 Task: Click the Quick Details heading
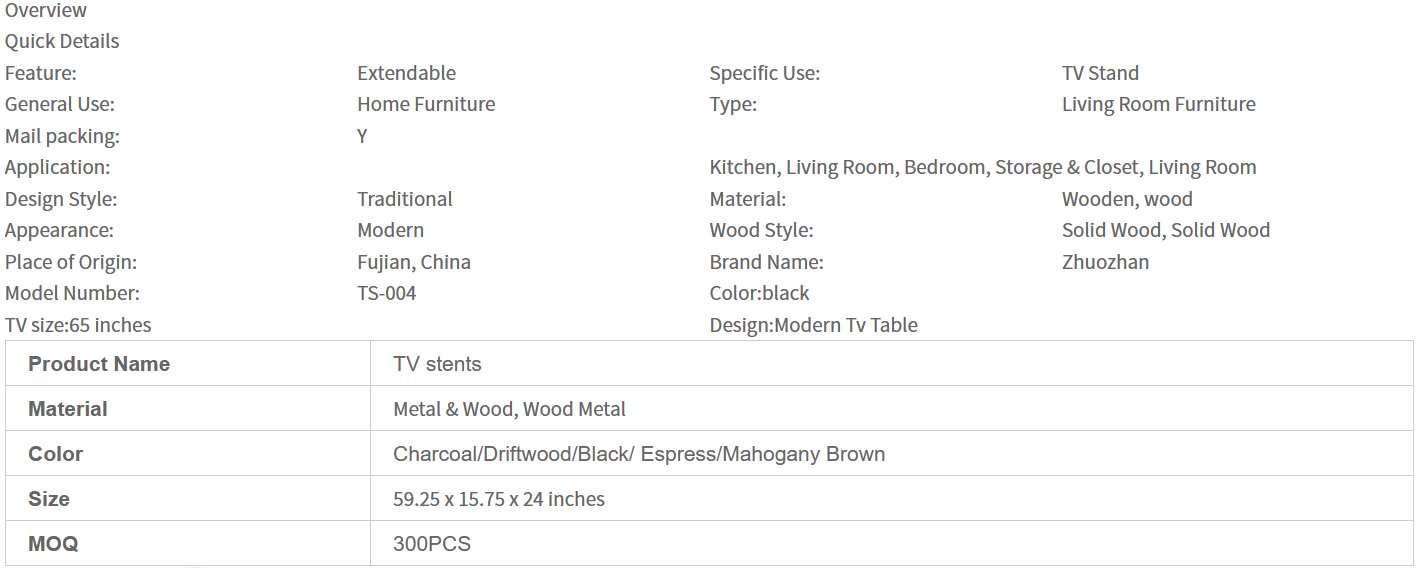[x=62, y=42]
